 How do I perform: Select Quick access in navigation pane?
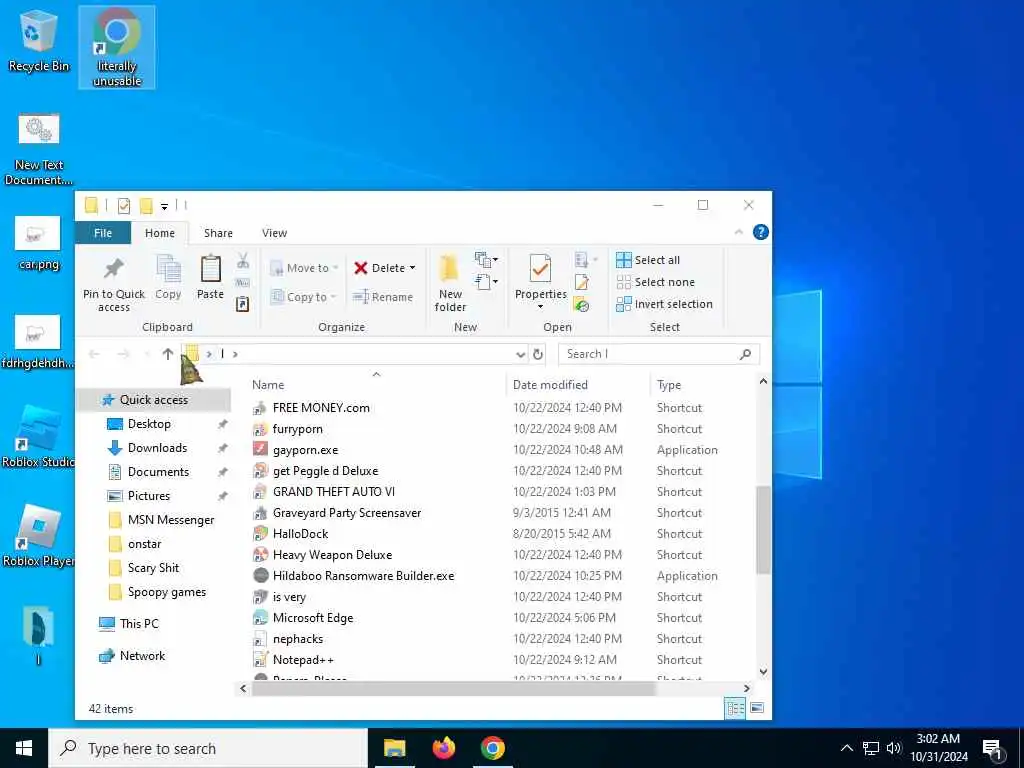[x=153, y=400]
